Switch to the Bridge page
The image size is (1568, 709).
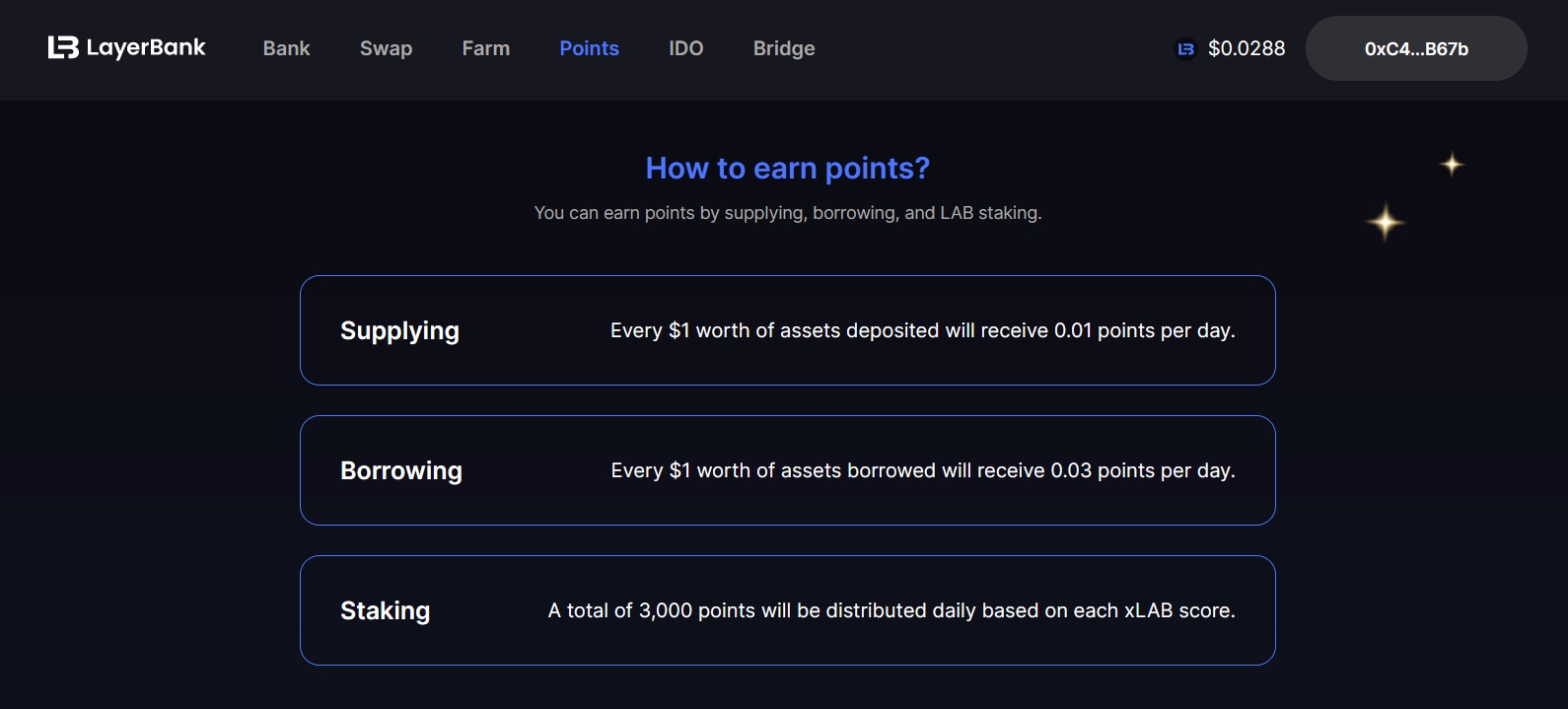point(784,48)
